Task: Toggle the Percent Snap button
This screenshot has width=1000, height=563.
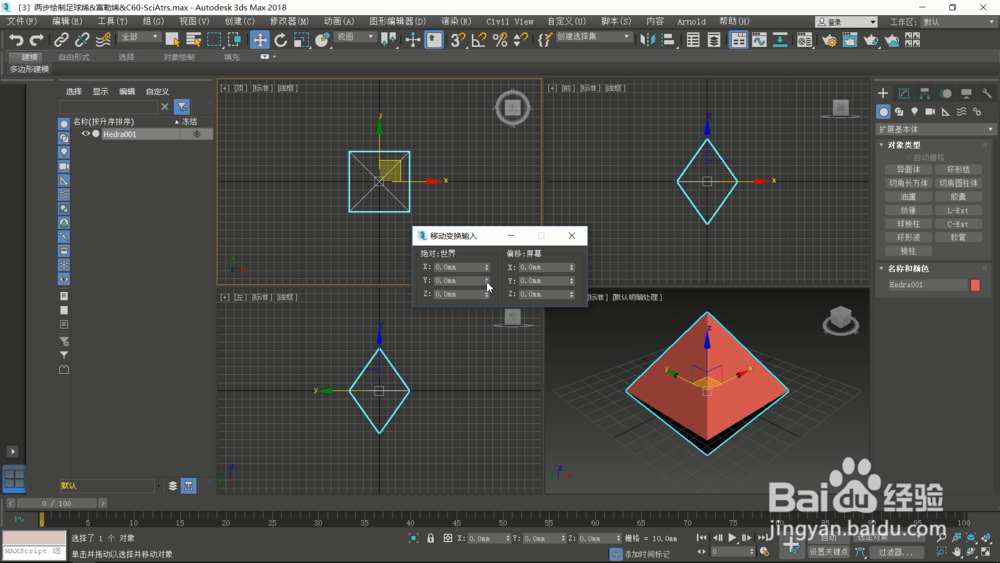Action: [500, 40]
